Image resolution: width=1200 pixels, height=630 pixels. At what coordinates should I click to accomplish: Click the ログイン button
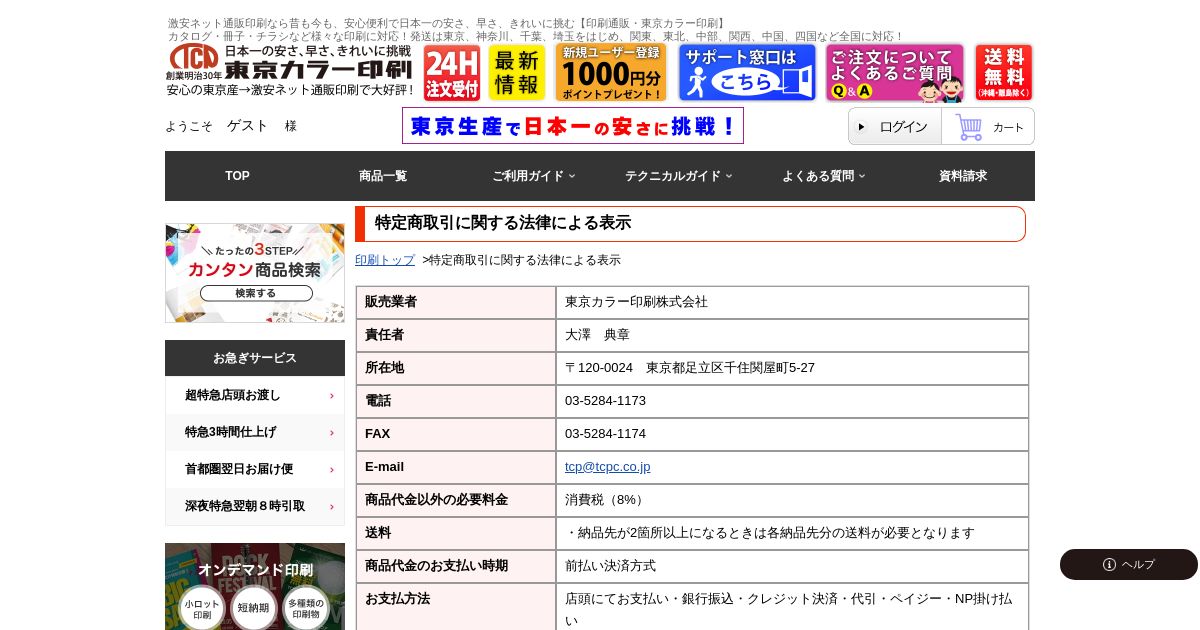point(895,126)
